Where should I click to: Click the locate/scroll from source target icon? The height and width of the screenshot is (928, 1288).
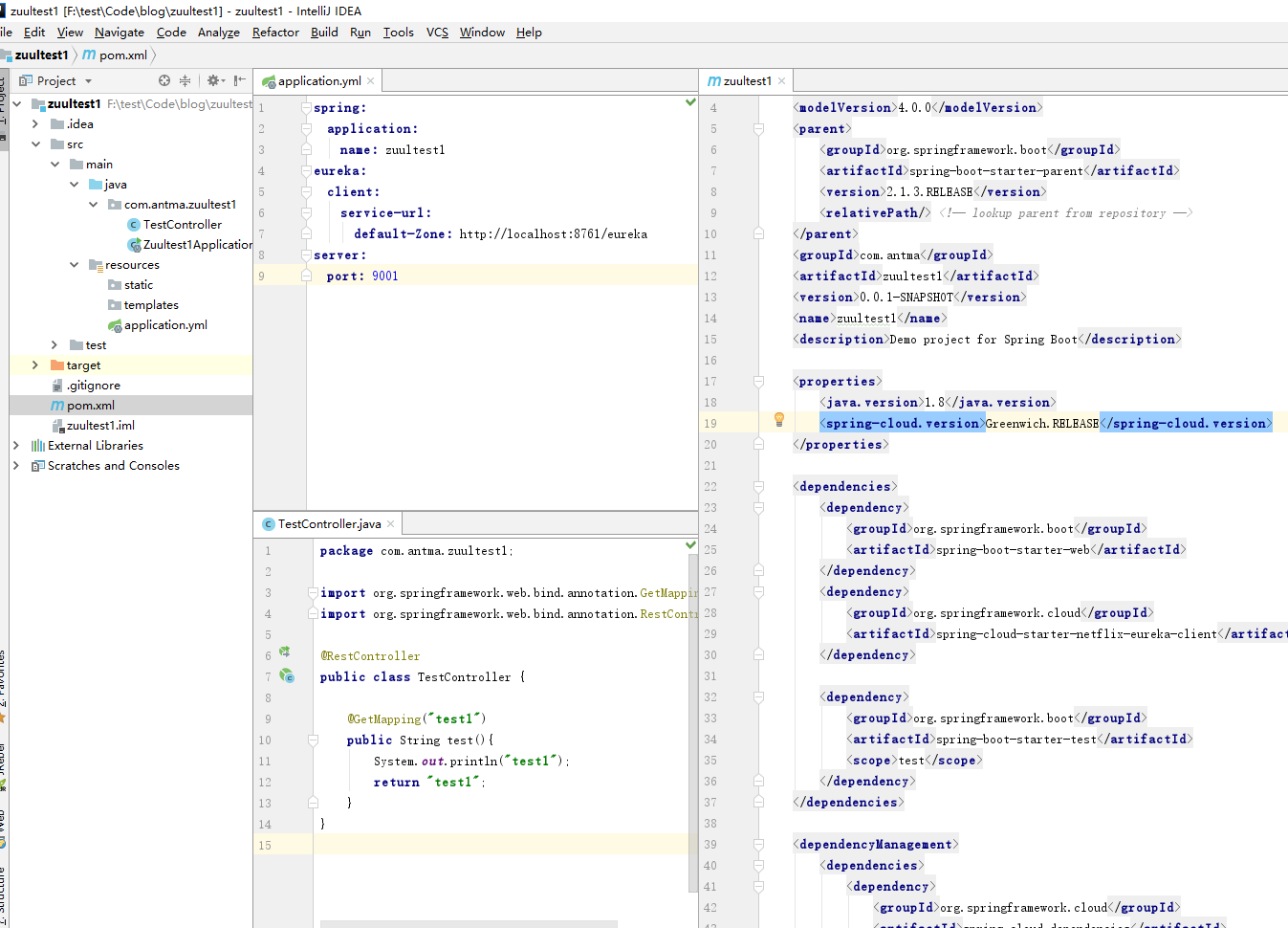(x=164, y=81)
